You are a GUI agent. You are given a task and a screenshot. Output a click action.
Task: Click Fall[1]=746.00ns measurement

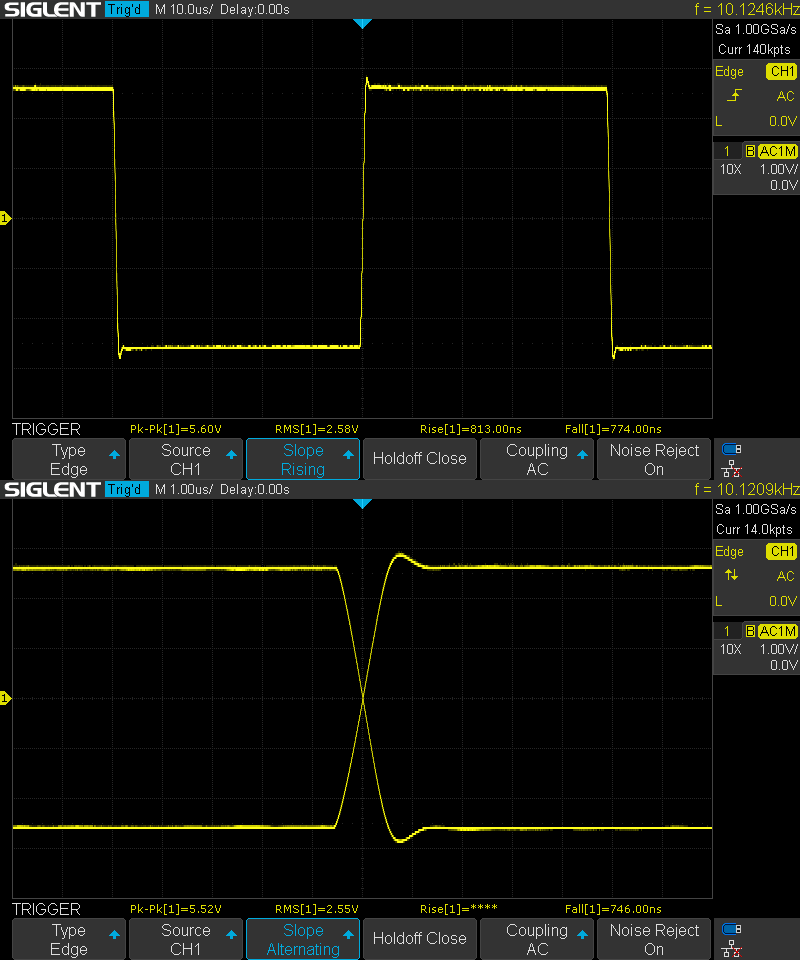coord(613,909)
